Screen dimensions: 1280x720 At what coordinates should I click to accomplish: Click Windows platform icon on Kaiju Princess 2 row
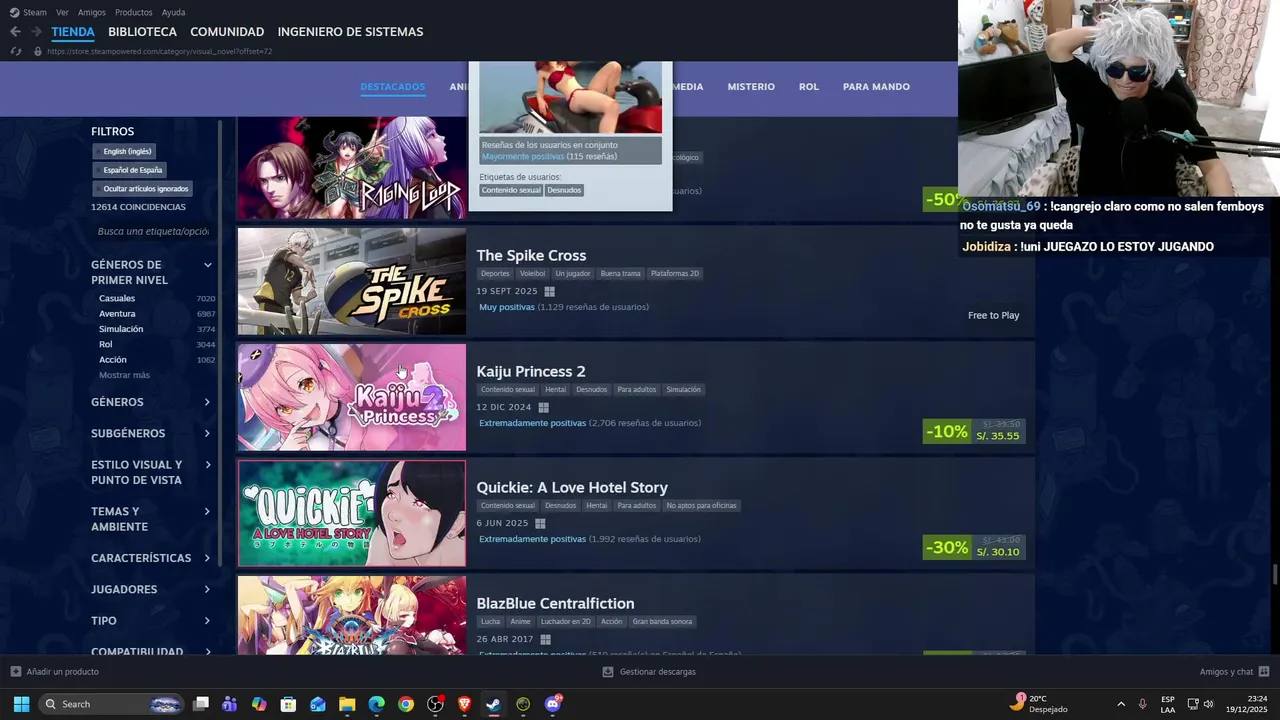coord(543,407)
